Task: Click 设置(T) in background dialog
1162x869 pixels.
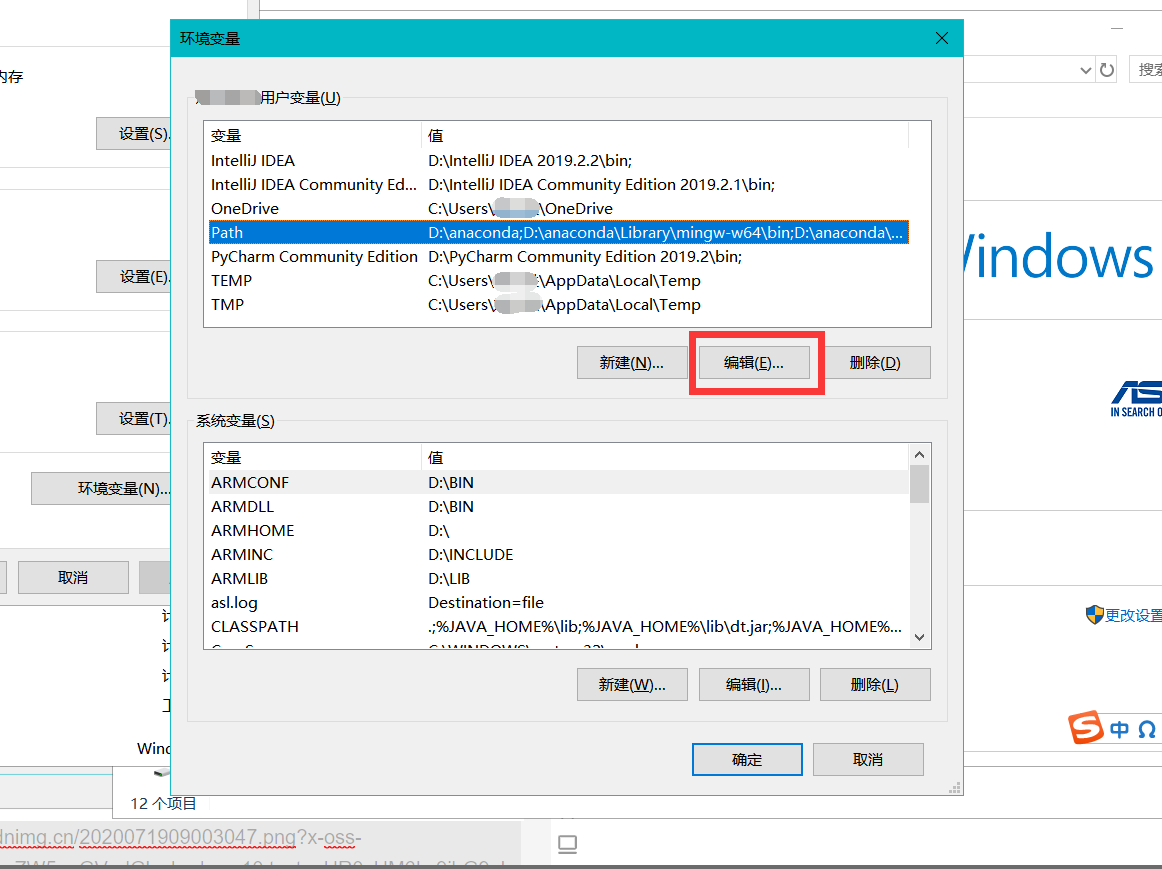Action: point(133,419)
